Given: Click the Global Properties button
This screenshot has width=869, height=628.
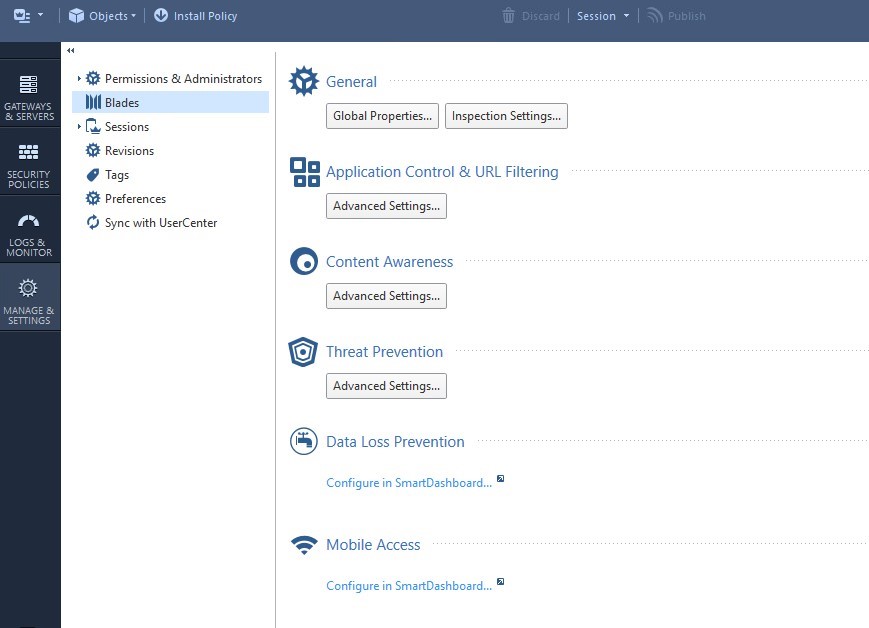Looking at the screenshot, I should (382, 116).
